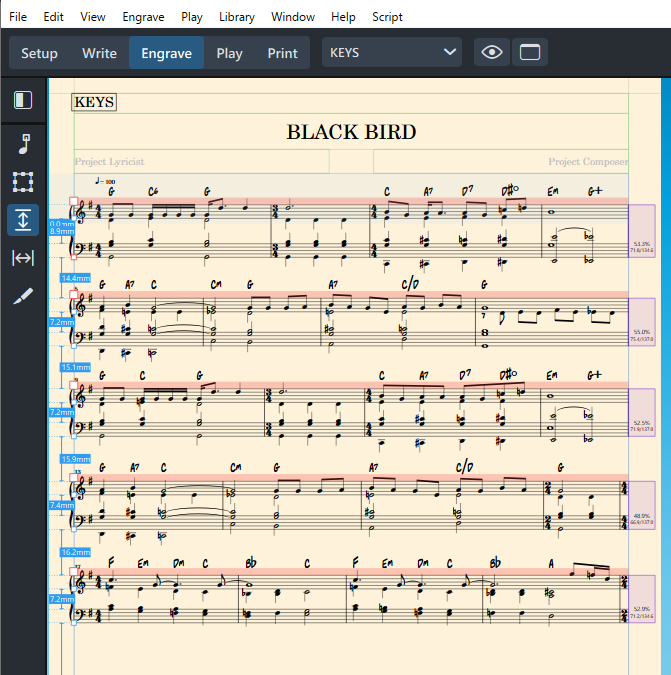The width and height of the screenshot is (671, 675).
Task: Click the 8.9mm staff spacing value
Action: tap(62, 231)
